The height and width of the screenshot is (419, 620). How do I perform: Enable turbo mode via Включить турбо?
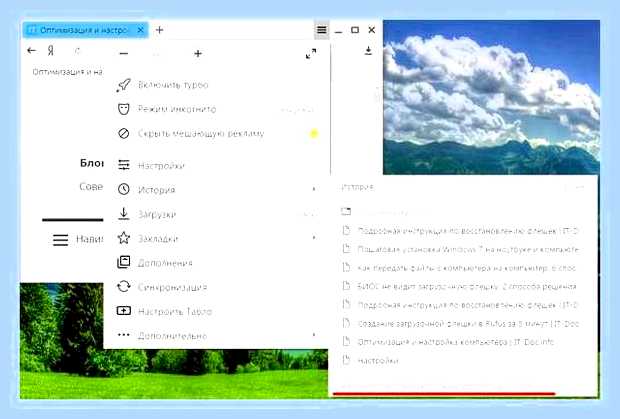coord(215,85)
